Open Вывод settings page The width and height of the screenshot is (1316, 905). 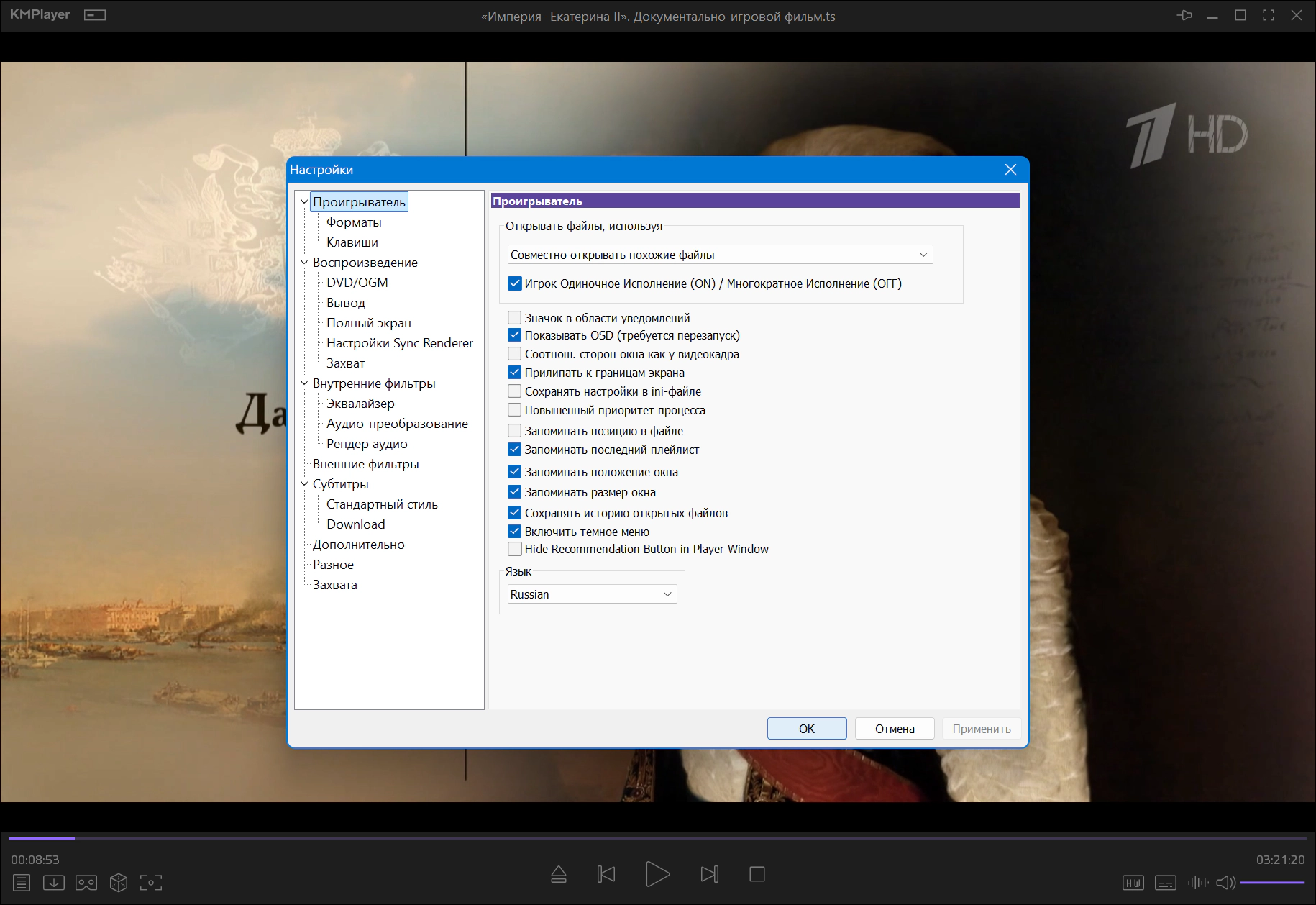click(x=346, y=303)
